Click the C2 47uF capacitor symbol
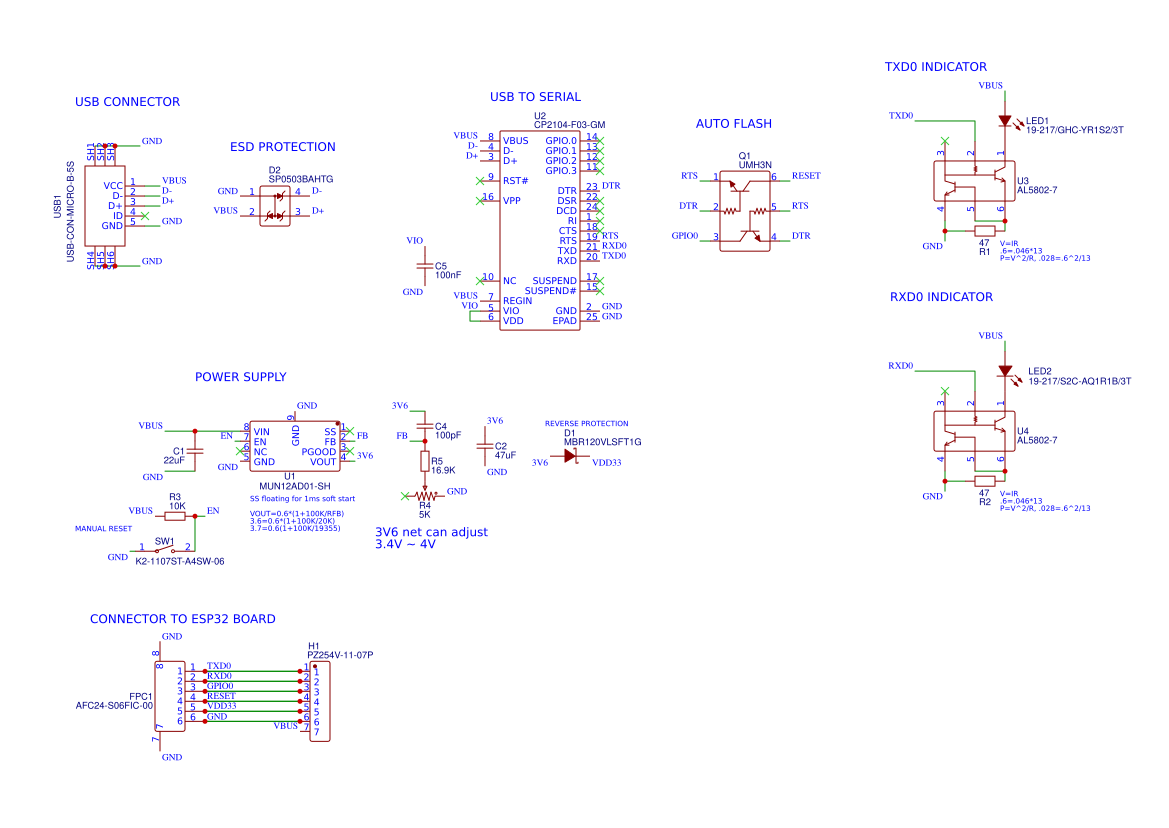 tap(485, 446)
